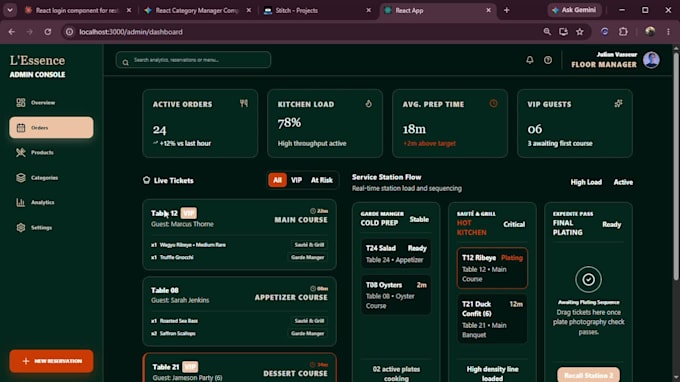Click the Avg. Prep Time clock icon

[x=494, y=103]
